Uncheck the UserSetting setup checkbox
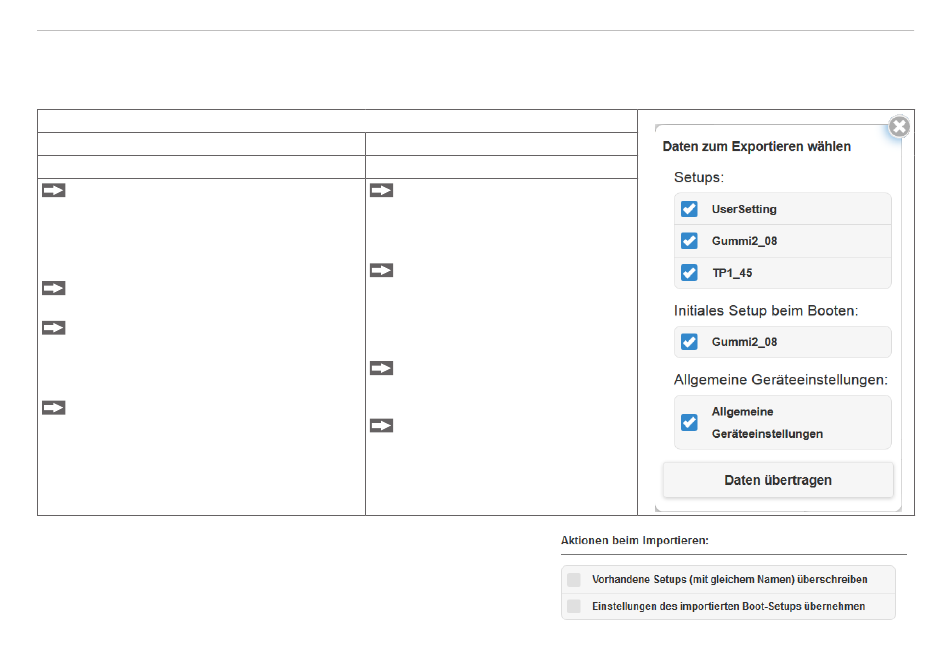Image resolution: width=950 pixels, height=665 pixels. (x=689, y=209)
